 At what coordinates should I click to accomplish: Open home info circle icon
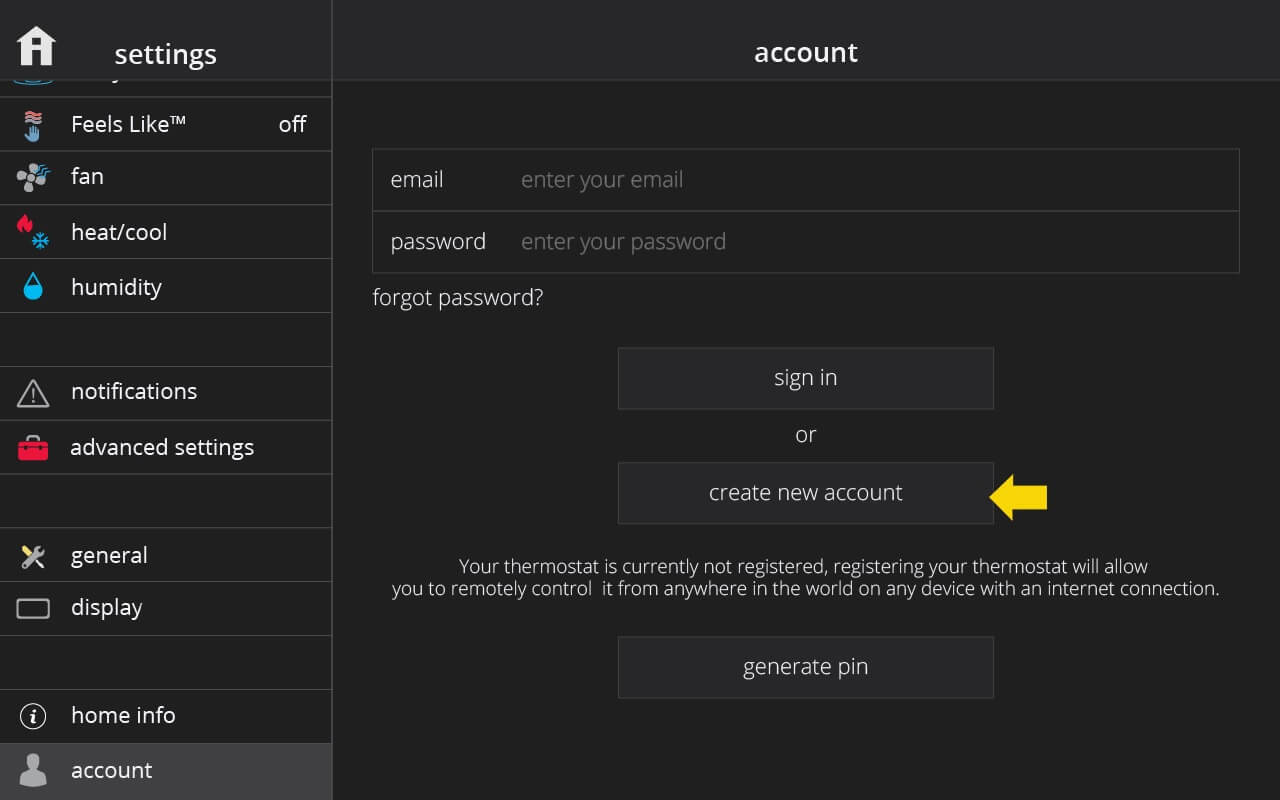point(33,716)
